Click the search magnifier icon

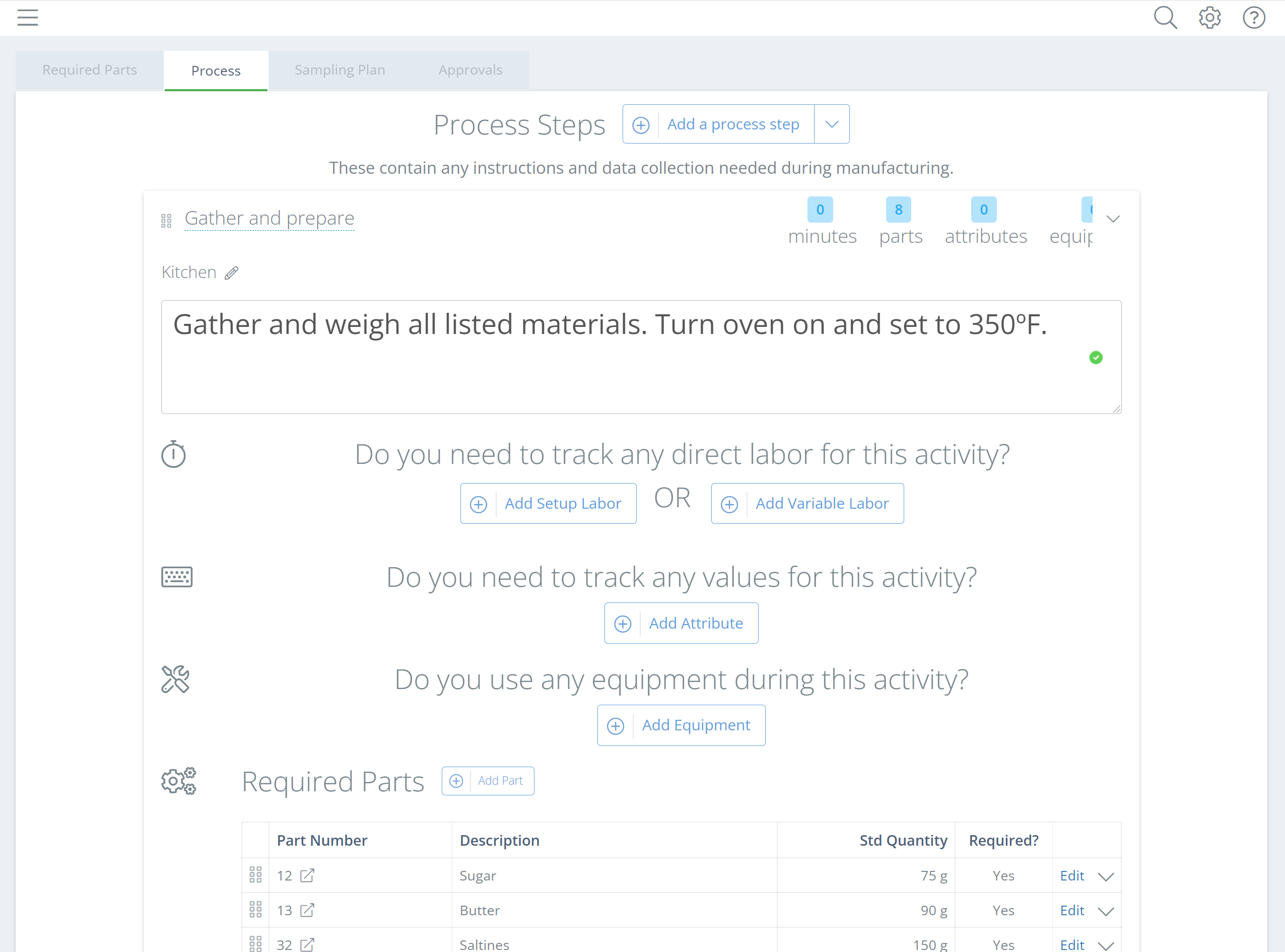coord(1165,18)
